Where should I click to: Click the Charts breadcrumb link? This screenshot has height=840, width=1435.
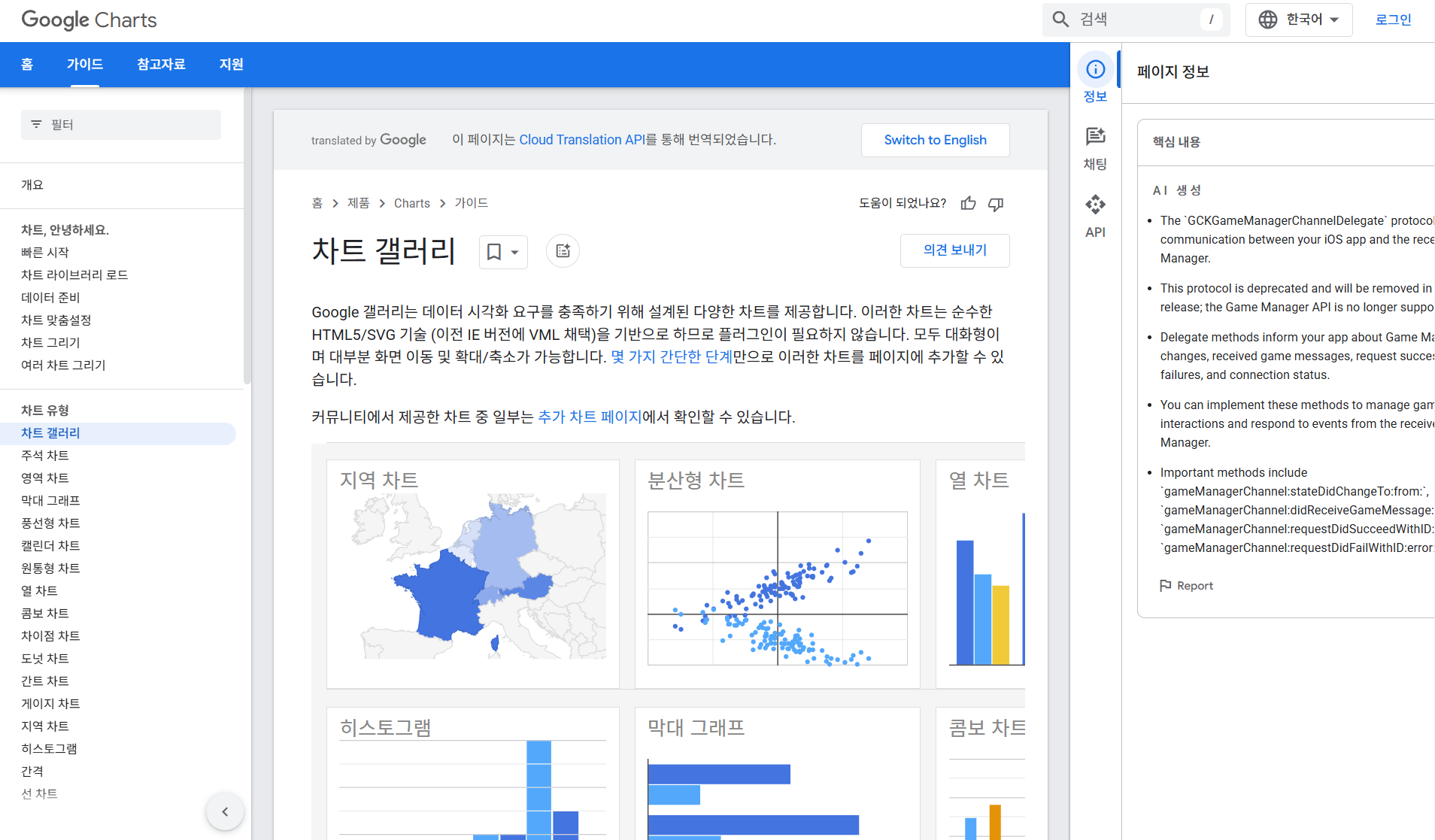pyautogui.click(x=412, y=203)
